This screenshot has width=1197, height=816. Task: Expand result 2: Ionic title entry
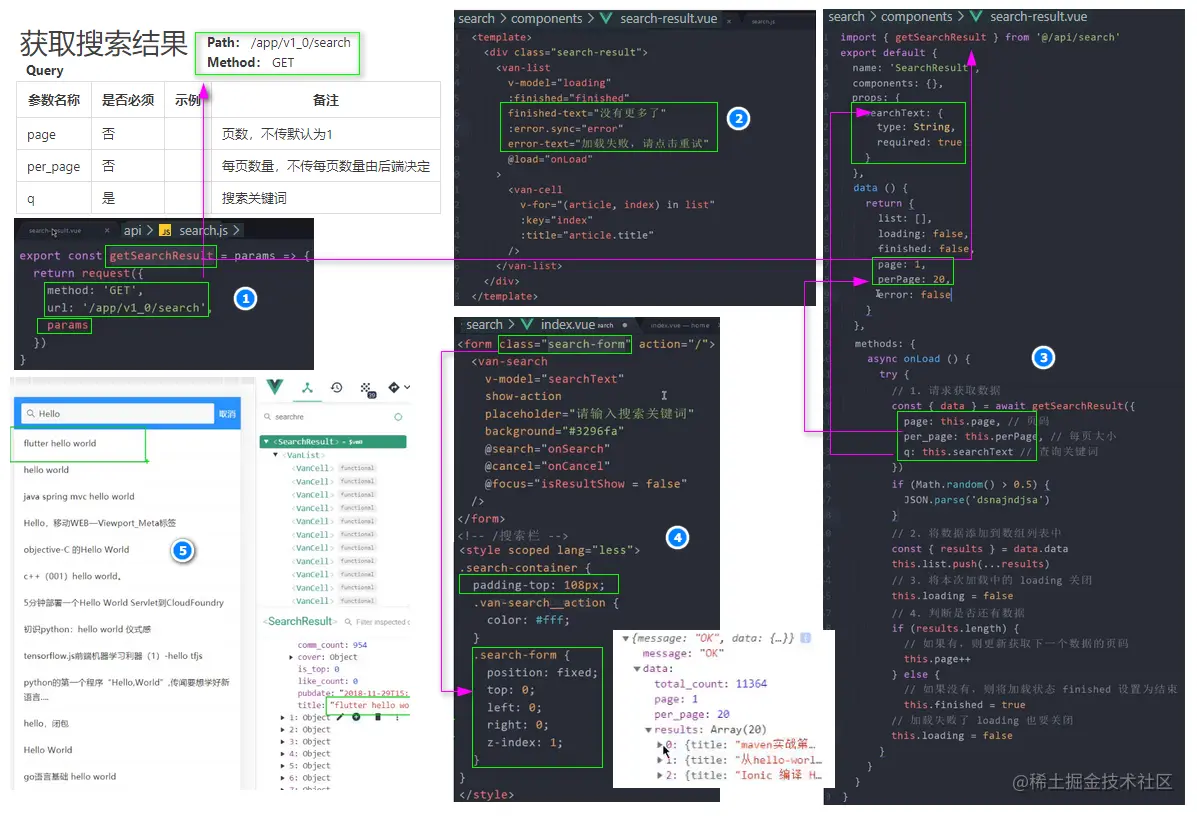660,776
